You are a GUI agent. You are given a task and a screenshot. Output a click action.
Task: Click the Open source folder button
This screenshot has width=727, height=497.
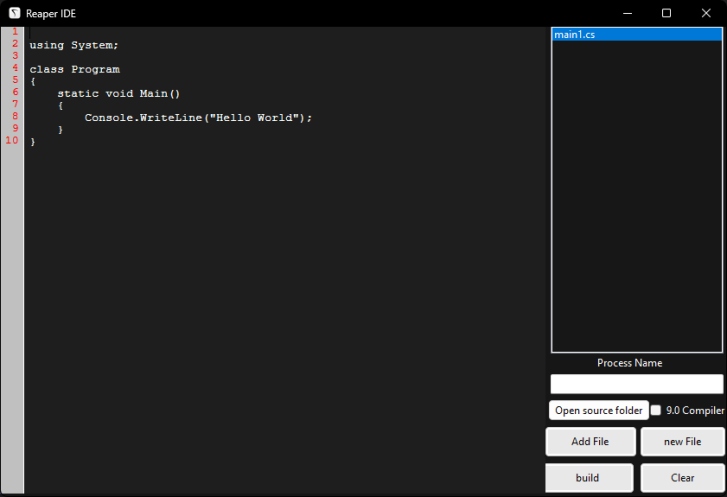click(x=599, y=410)
